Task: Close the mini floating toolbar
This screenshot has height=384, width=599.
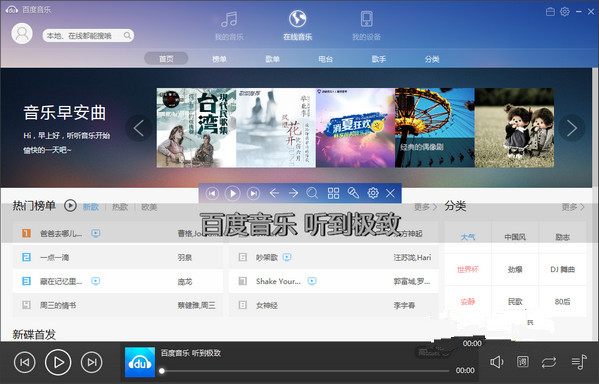Action: (x=390, y=193)
